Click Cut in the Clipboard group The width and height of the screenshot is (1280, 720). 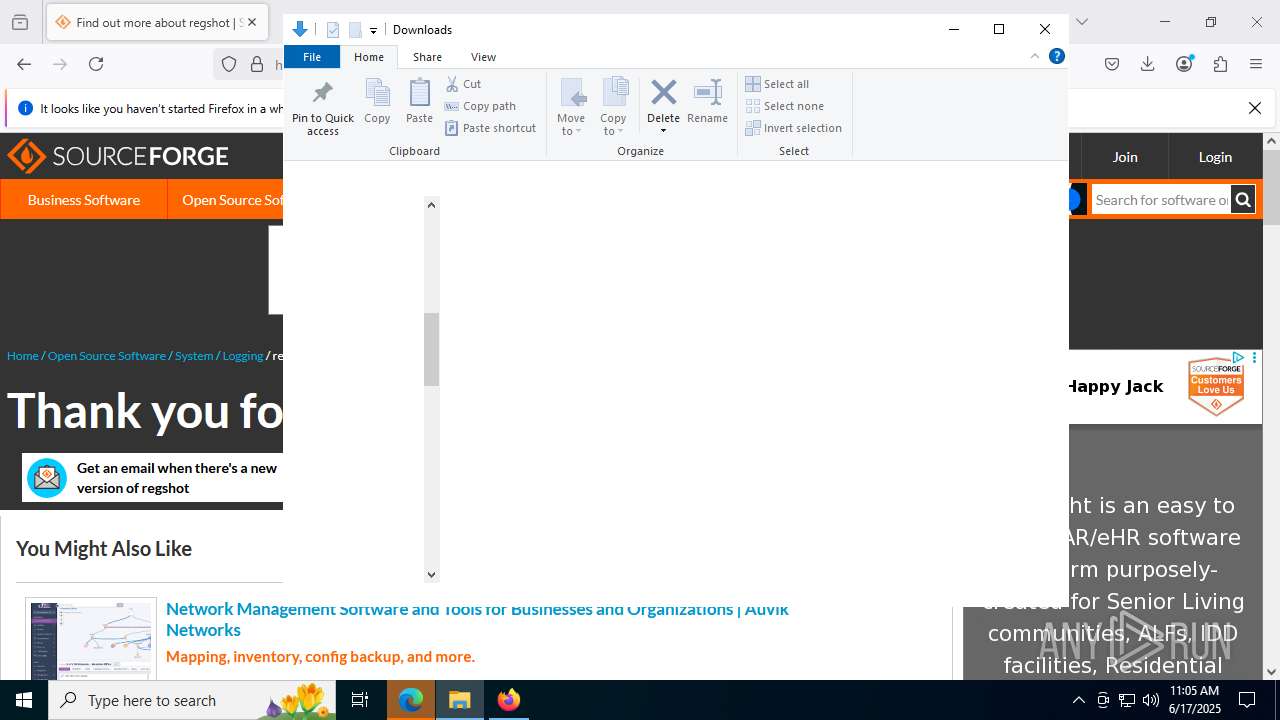pyautogui.click(x=463, y=84)
